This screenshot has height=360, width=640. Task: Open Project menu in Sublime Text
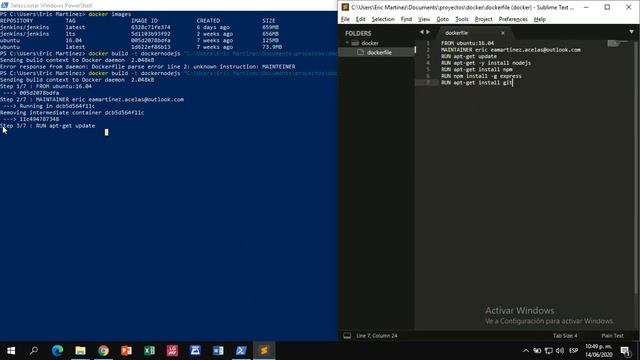coord(484,19)
